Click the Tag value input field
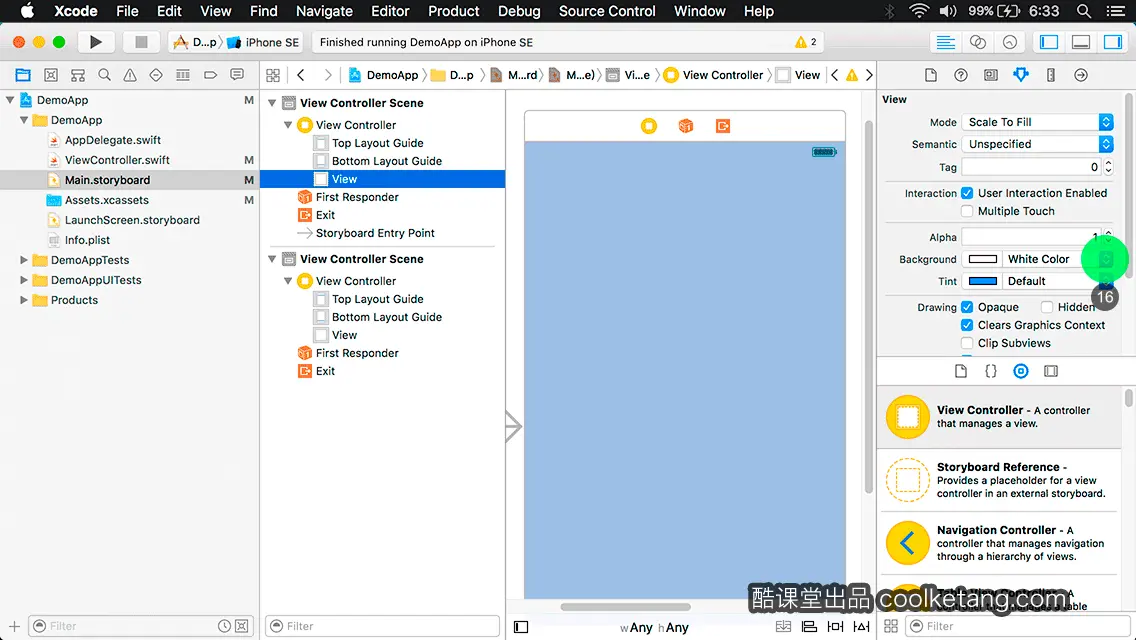1136x640 pixels. (1031, 167)
